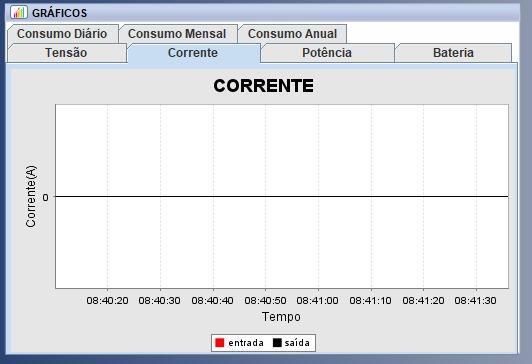The width and height of the screenshot is (532, 364).
Task: Select the Corrente tab
Action: pyautogui.click(x=193, y=53)
